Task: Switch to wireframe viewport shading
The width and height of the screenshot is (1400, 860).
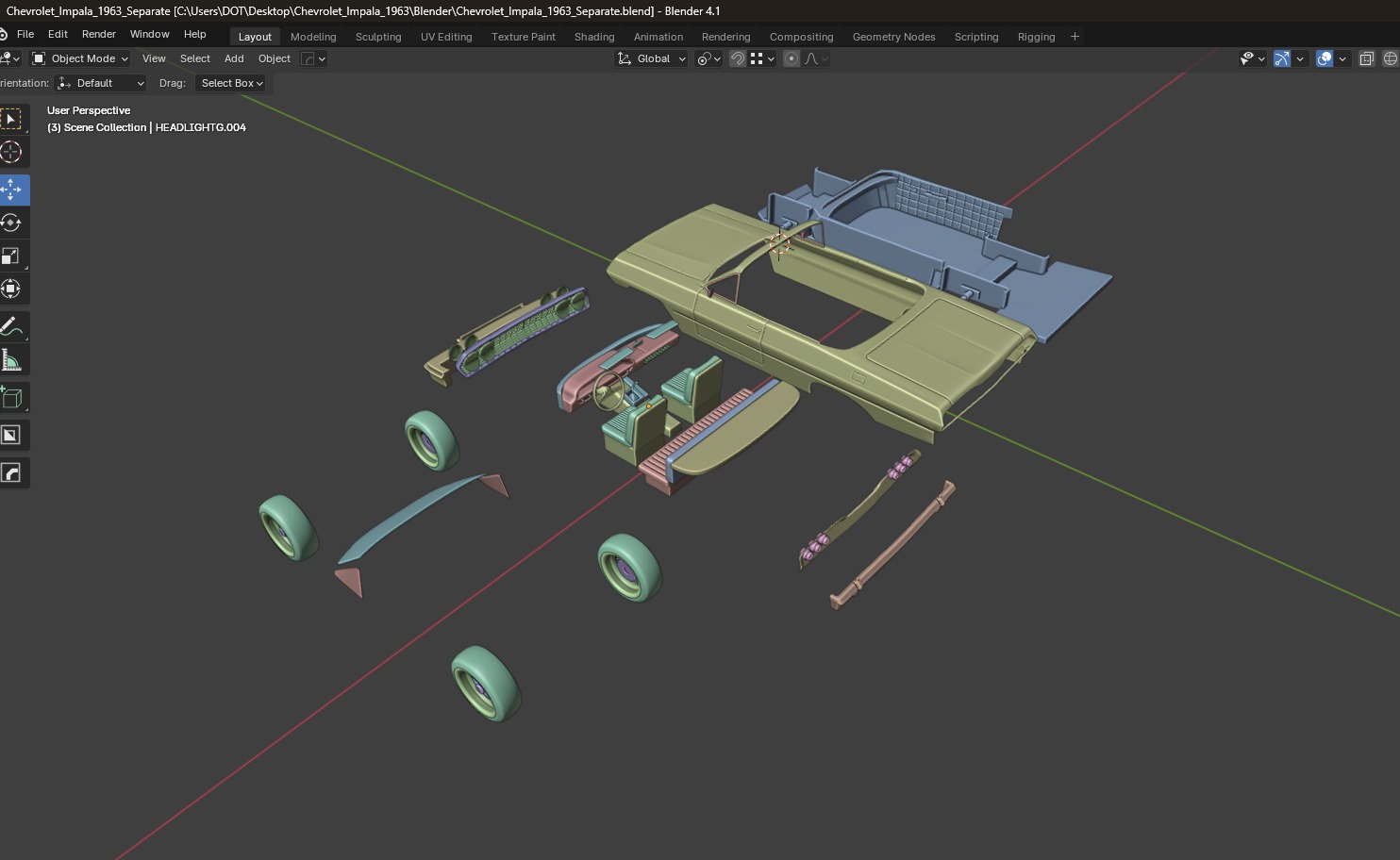Action: coord(1391,58)
